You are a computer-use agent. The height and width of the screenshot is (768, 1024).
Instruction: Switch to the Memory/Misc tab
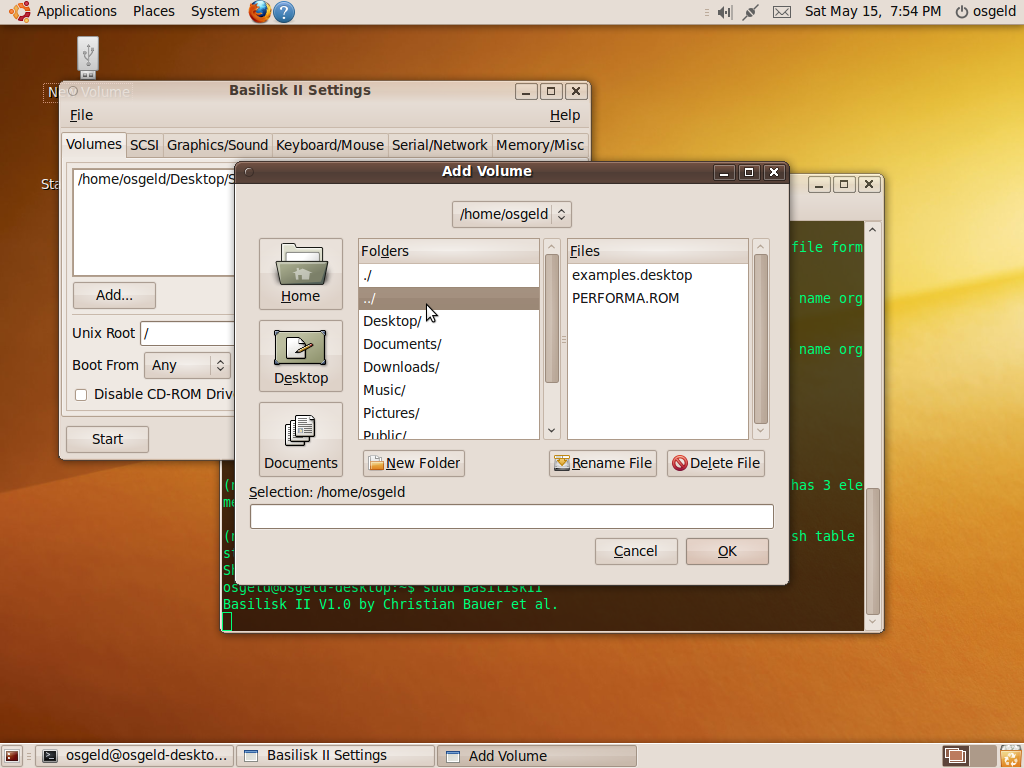(x=540, y=144)
